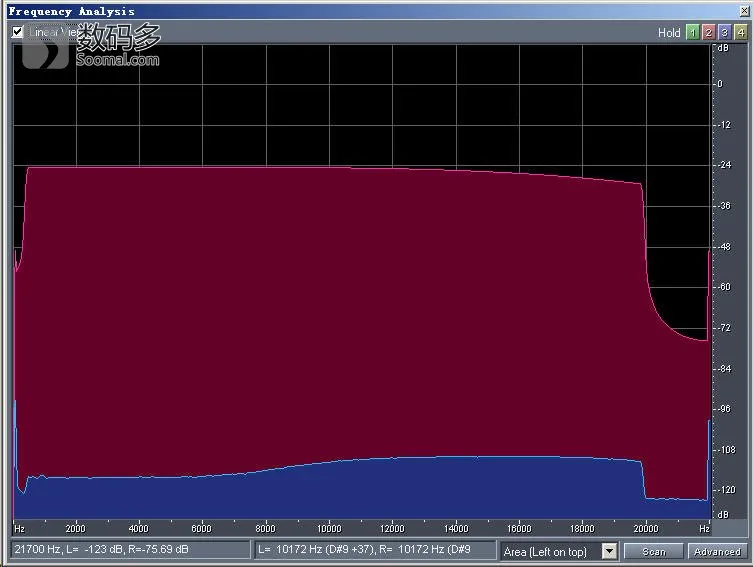This screenshot has height=567, width=753.
Task: Click the Scan button
Action: pos(654,551)
